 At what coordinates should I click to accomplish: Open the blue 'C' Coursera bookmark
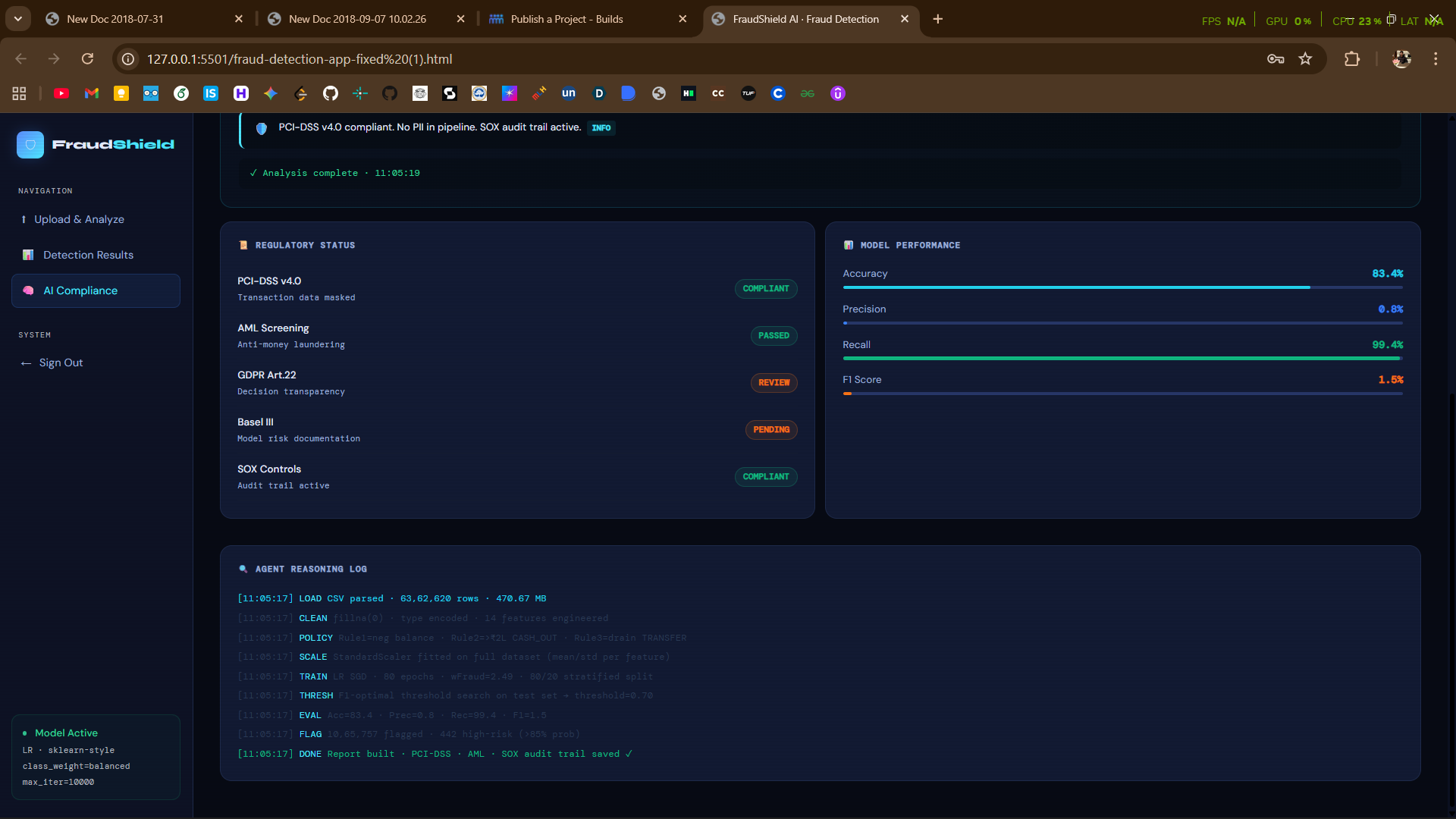click(x=778, y=93)
